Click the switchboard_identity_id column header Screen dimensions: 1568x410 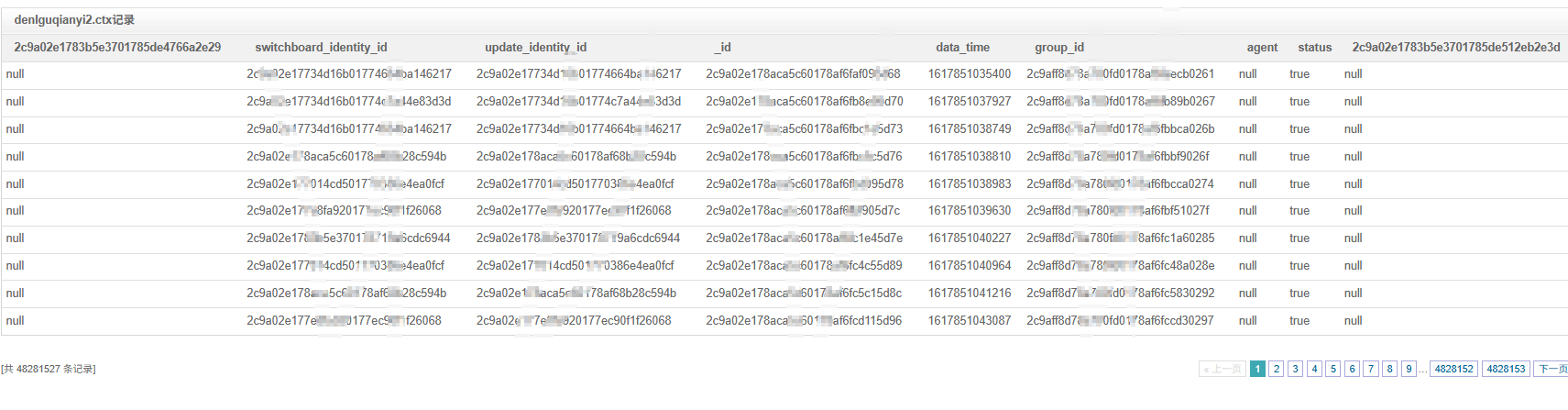pyautogui.click(x=321, y=48)
